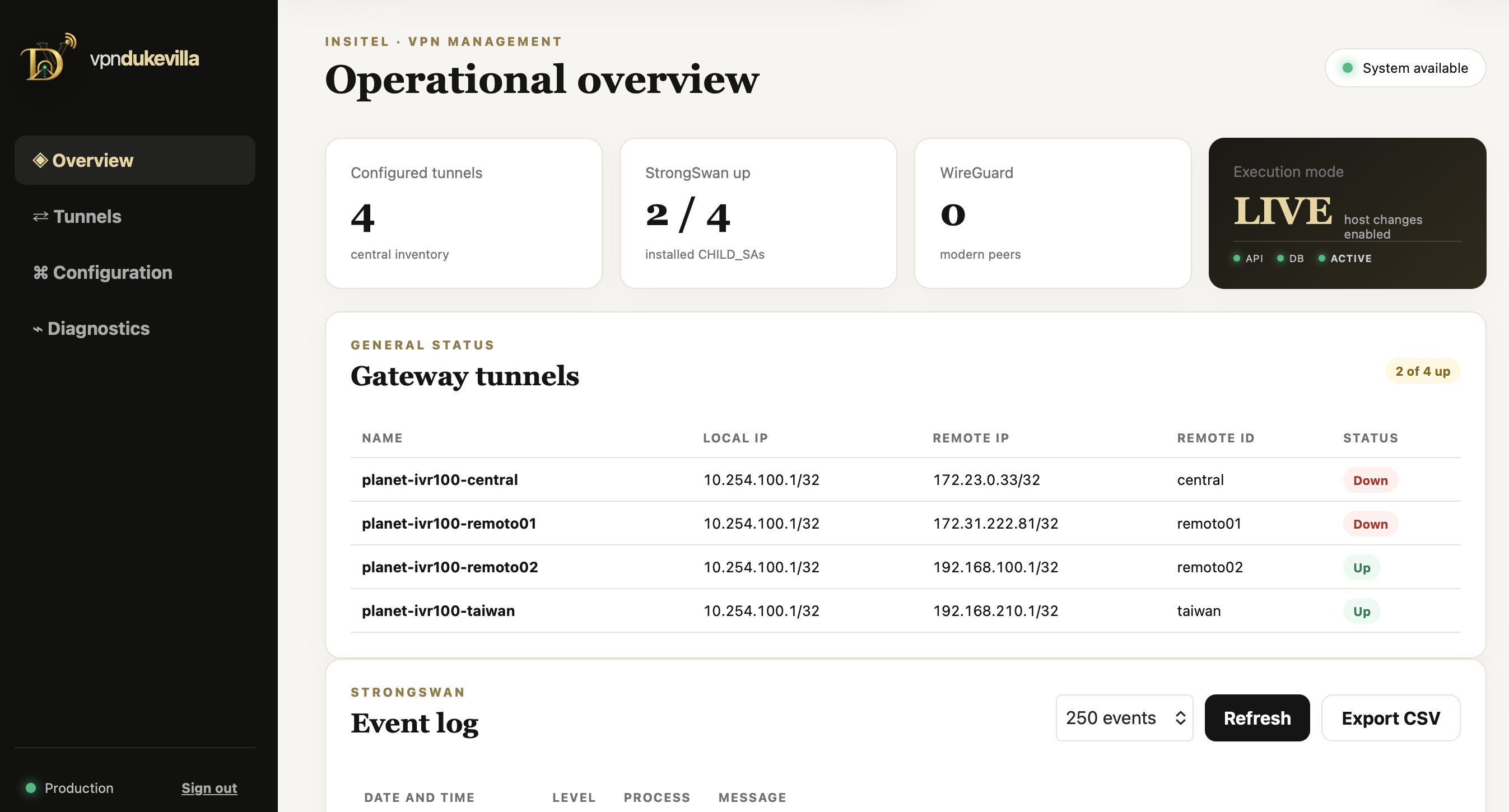Click the vpndukevilla logo icon
The height and width of the screenshot is (812, 1509).
[49, 58]
